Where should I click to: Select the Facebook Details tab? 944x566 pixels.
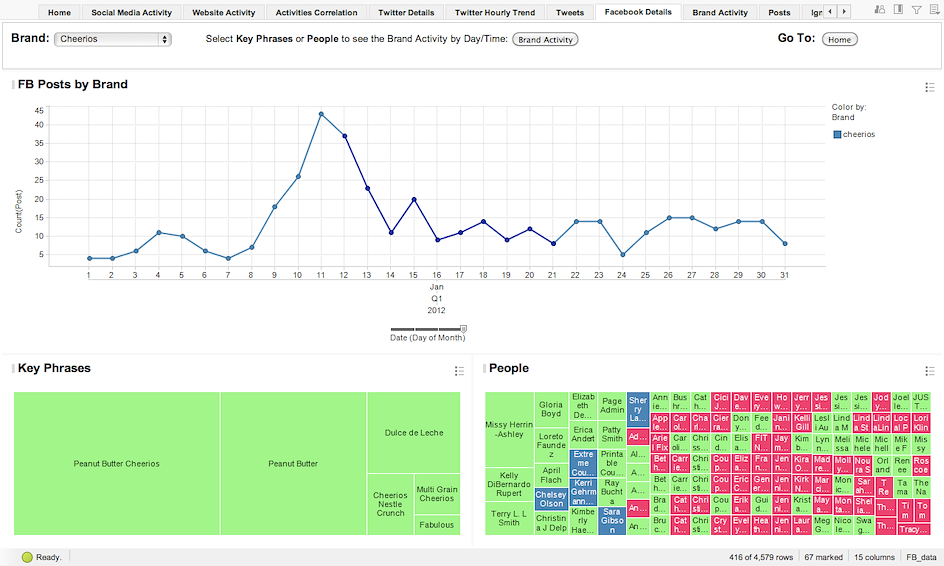tap(638, 11)
